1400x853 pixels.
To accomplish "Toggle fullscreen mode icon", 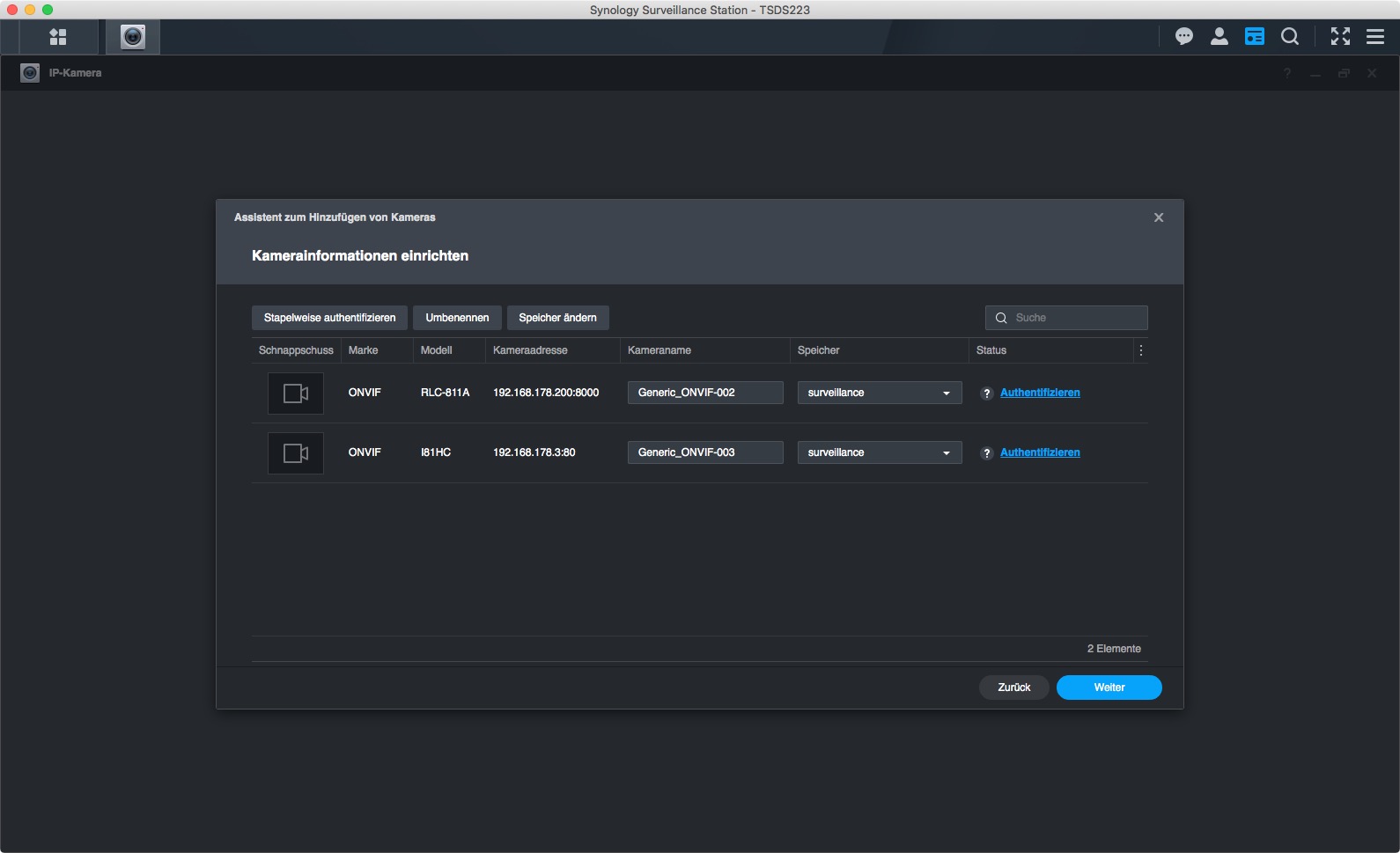I will tap(1340, 37).
